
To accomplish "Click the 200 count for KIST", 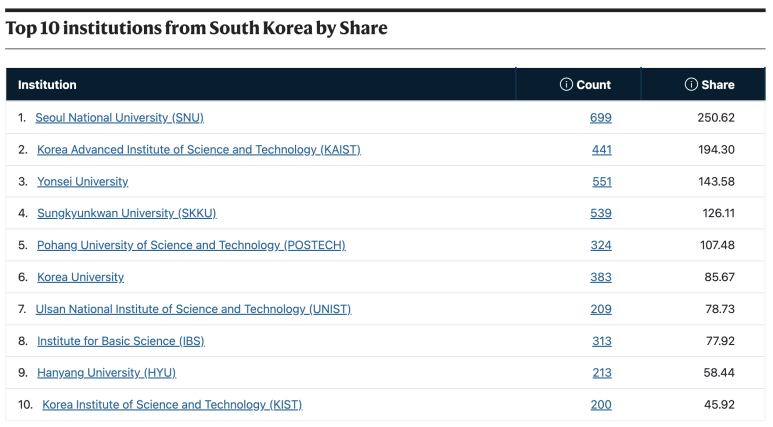I will 601,405.
